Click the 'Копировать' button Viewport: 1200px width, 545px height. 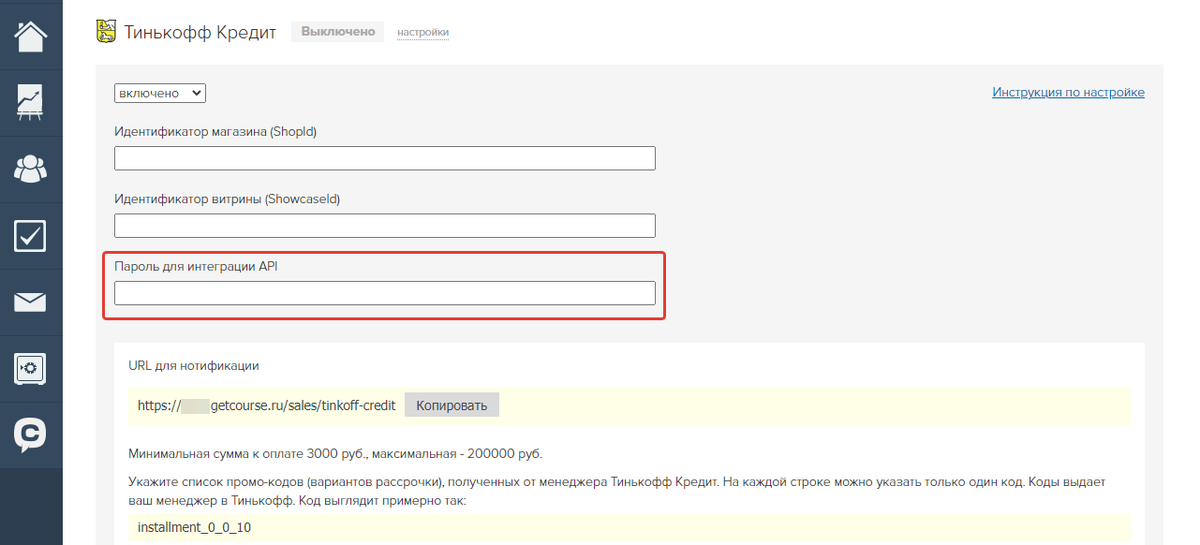click(452, 405)
